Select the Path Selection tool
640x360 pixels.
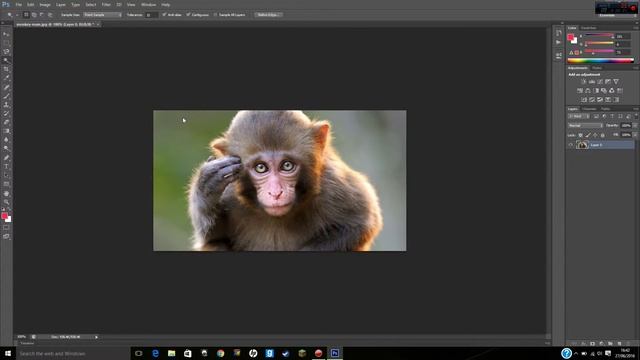(x=6, y=176)
